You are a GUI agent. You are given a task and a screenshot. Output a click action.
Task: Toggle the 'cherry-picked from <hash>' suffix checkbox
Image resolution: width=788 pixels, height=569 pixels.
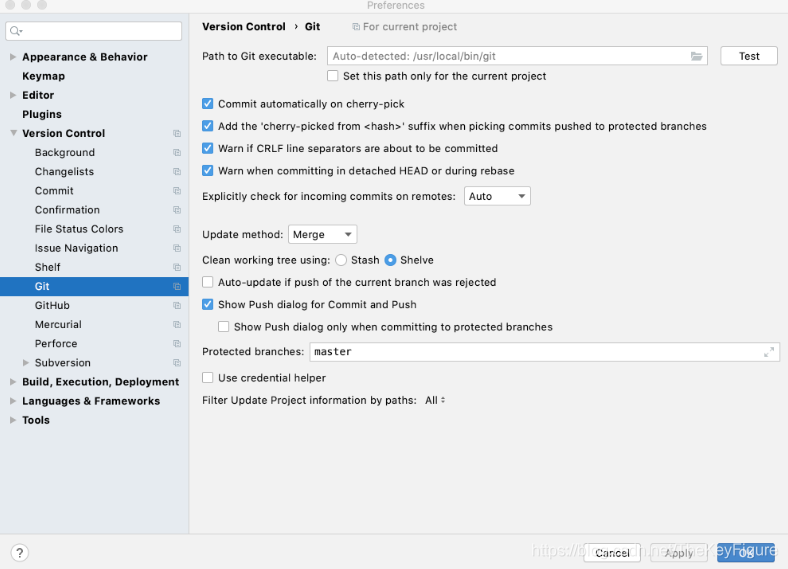[x=208, y=126]
